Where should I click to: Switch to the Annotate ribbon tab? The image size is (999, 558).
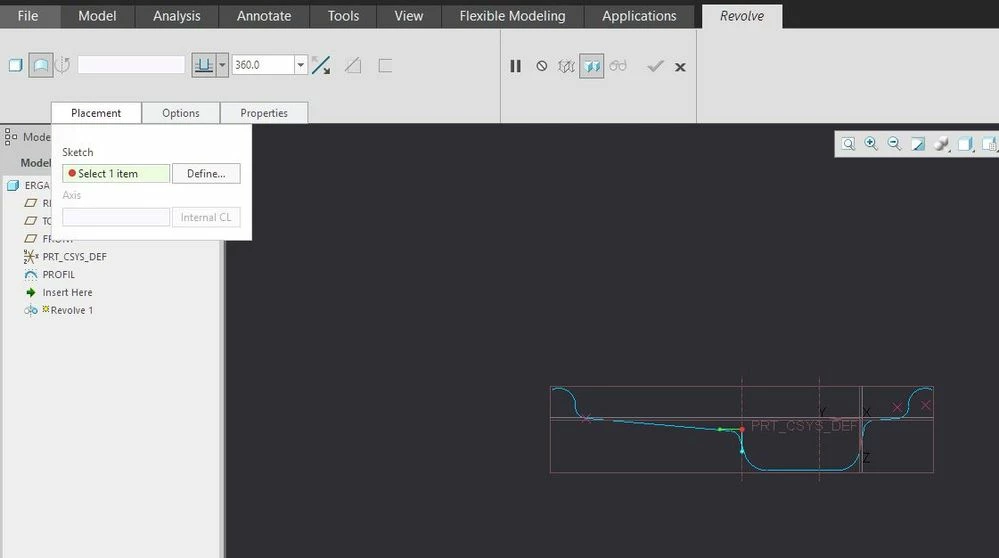point(264,15)
